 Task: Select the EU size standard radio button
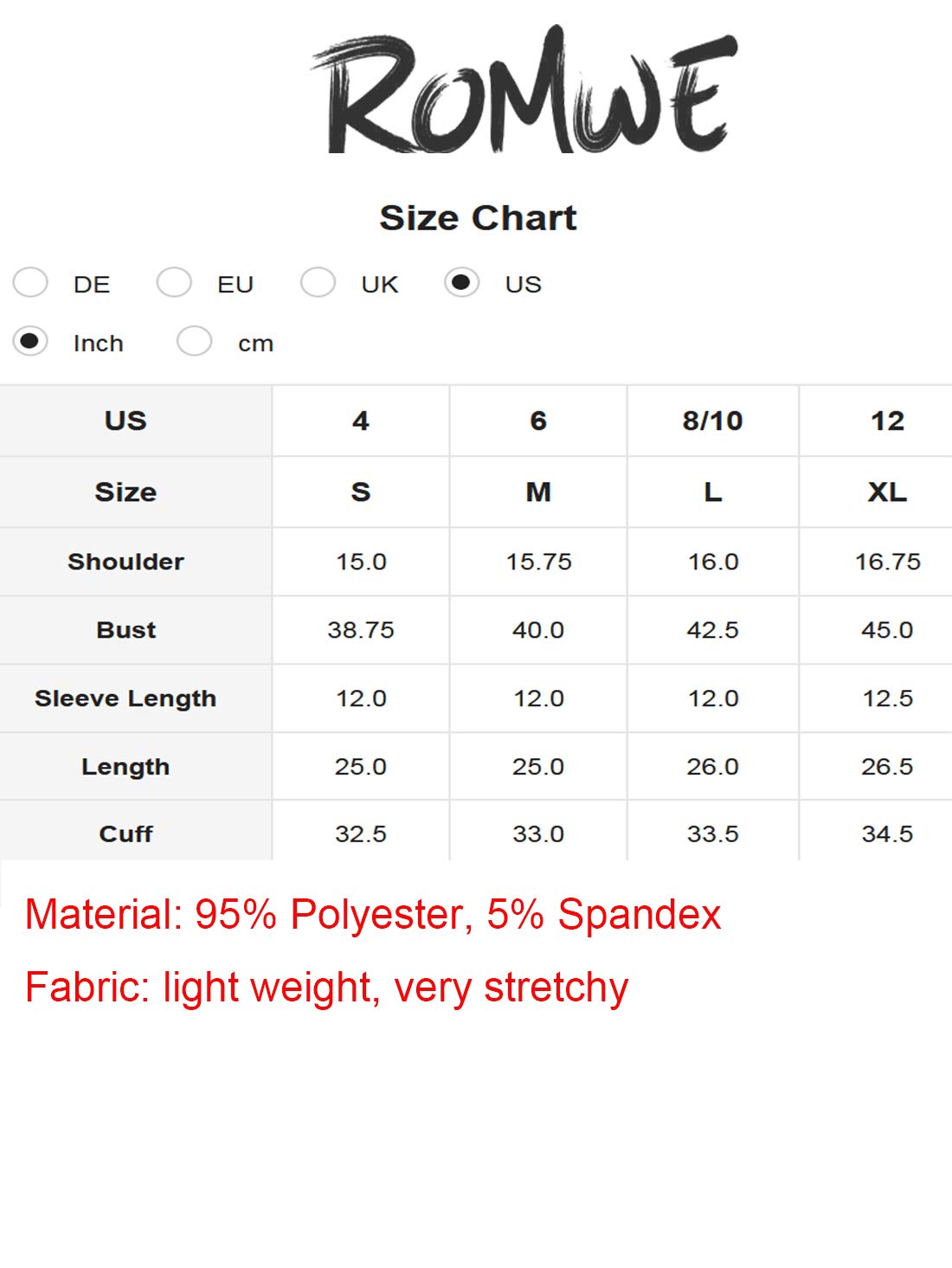click(x=174, y=282)
